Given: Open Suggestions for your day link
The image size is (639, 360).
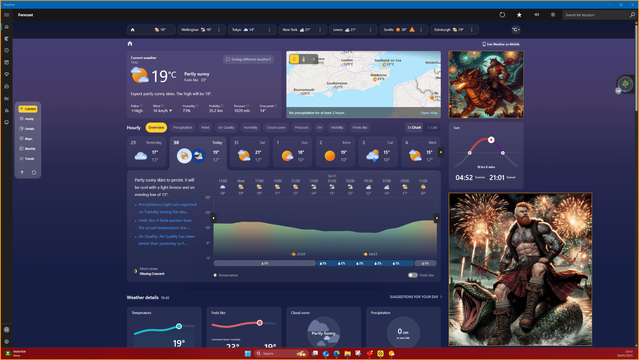Looking at the screenshot, I should (416, 297).
